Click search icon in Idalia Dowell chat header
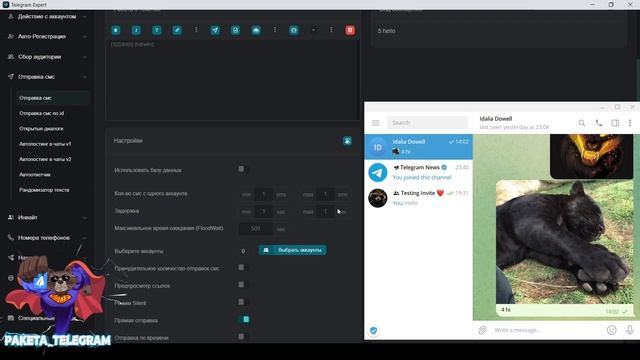 pyautogui.click(x=582, y=123)
